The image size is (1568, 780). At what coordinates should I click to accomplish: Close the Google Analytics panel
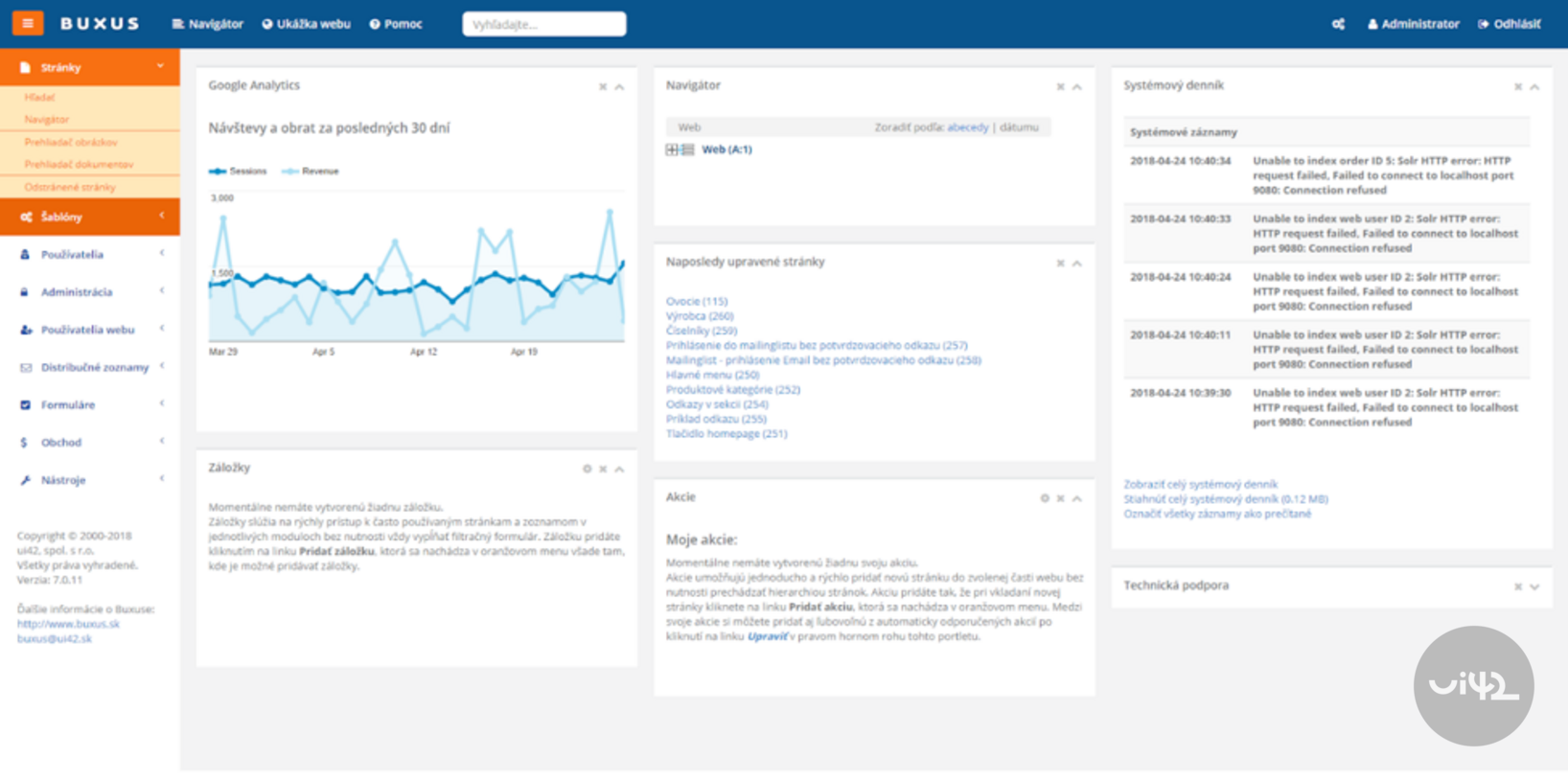tap(603, 87)
